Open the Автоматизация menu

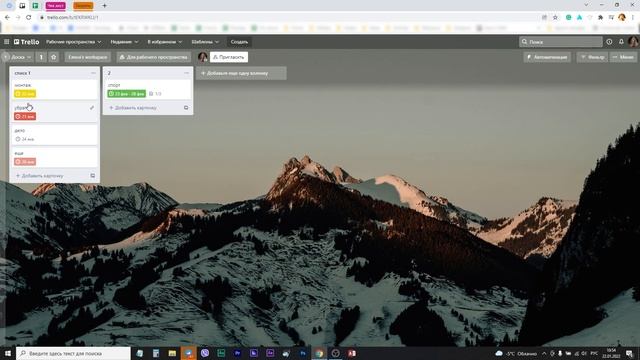(547, 57)
